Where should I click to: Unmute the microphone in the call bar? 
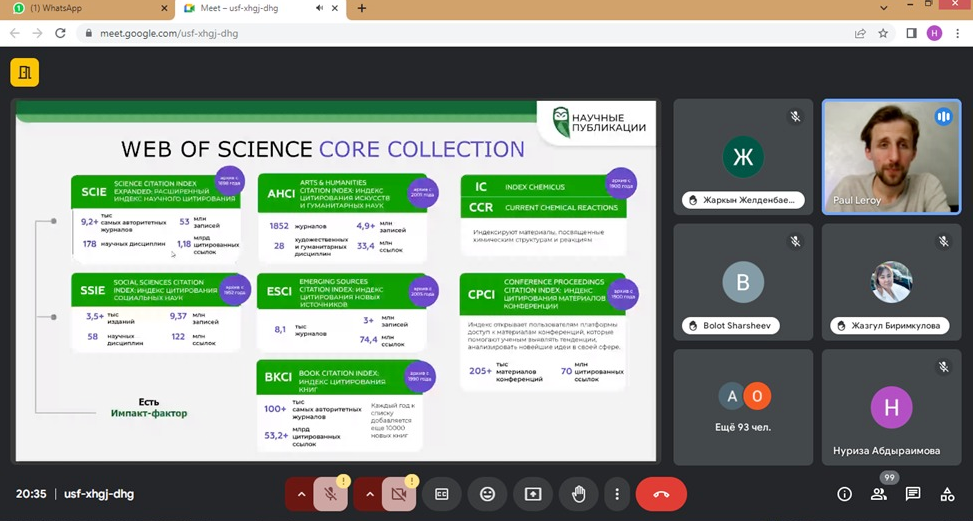coord(331,494)
